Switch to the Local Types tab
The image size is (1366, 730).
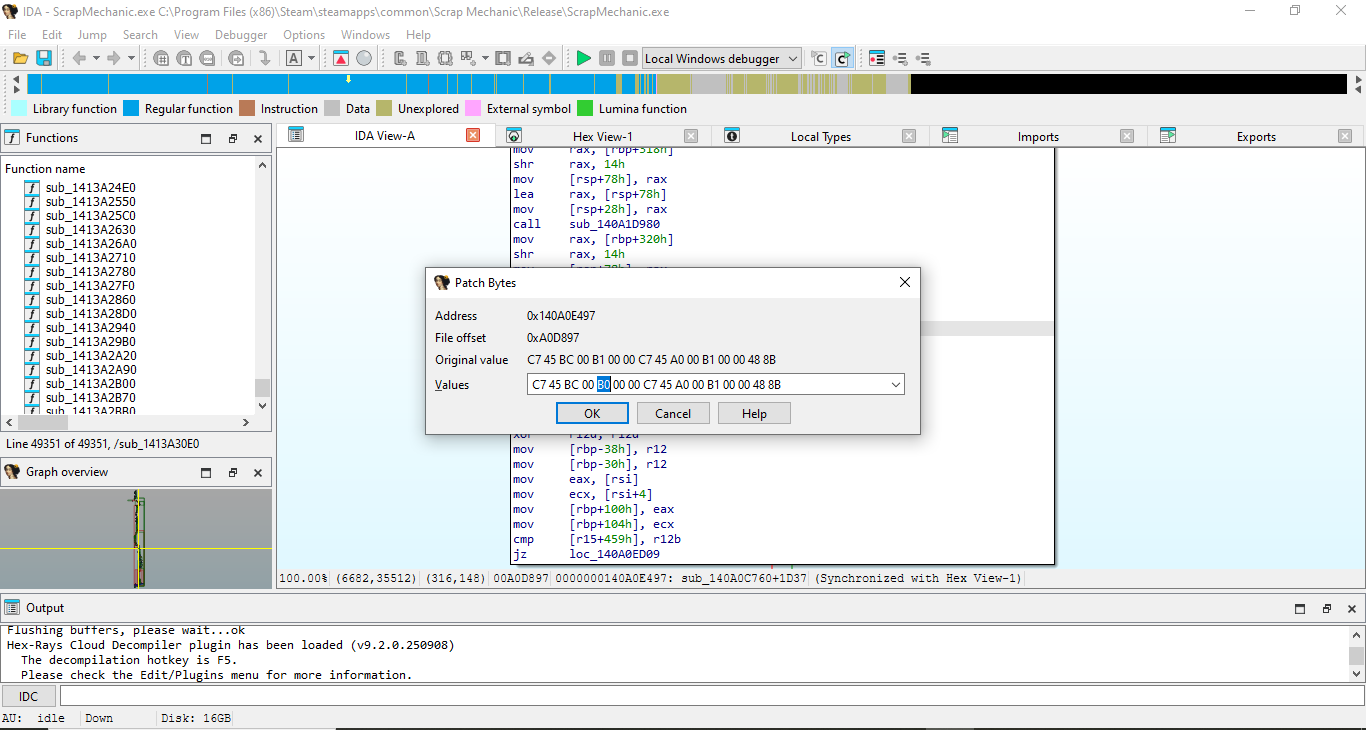click(x=820, y=136)
